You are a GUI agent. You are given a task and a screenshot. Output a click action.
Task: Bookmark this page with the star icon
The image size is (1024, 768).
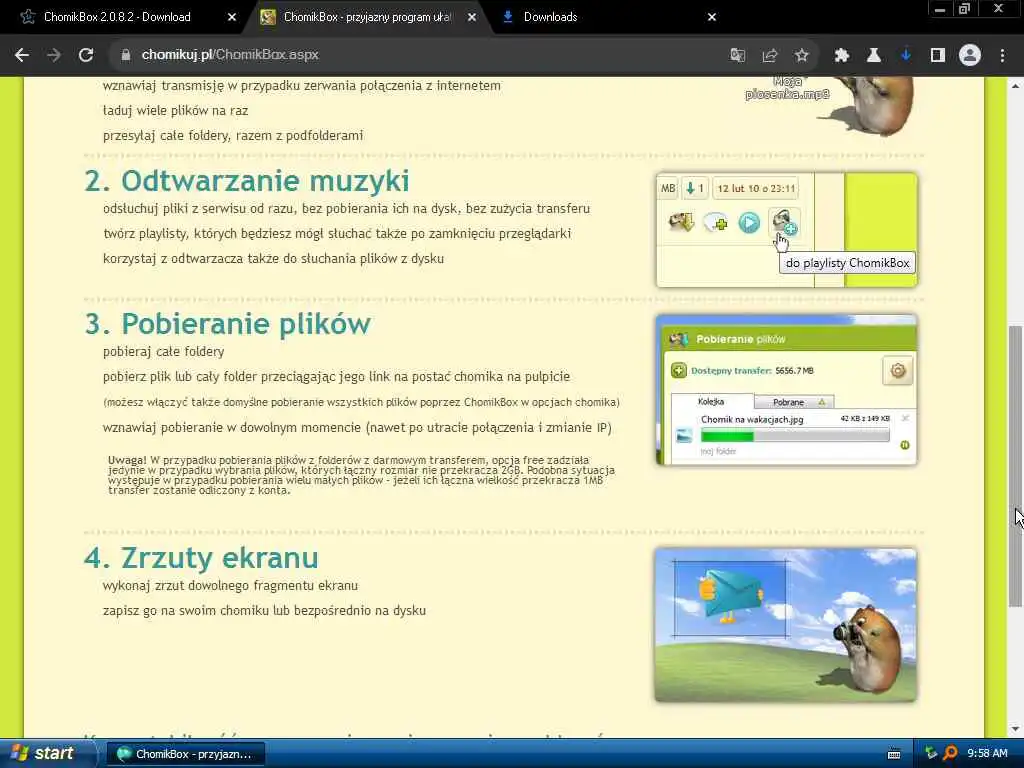[x=802, y=56]
